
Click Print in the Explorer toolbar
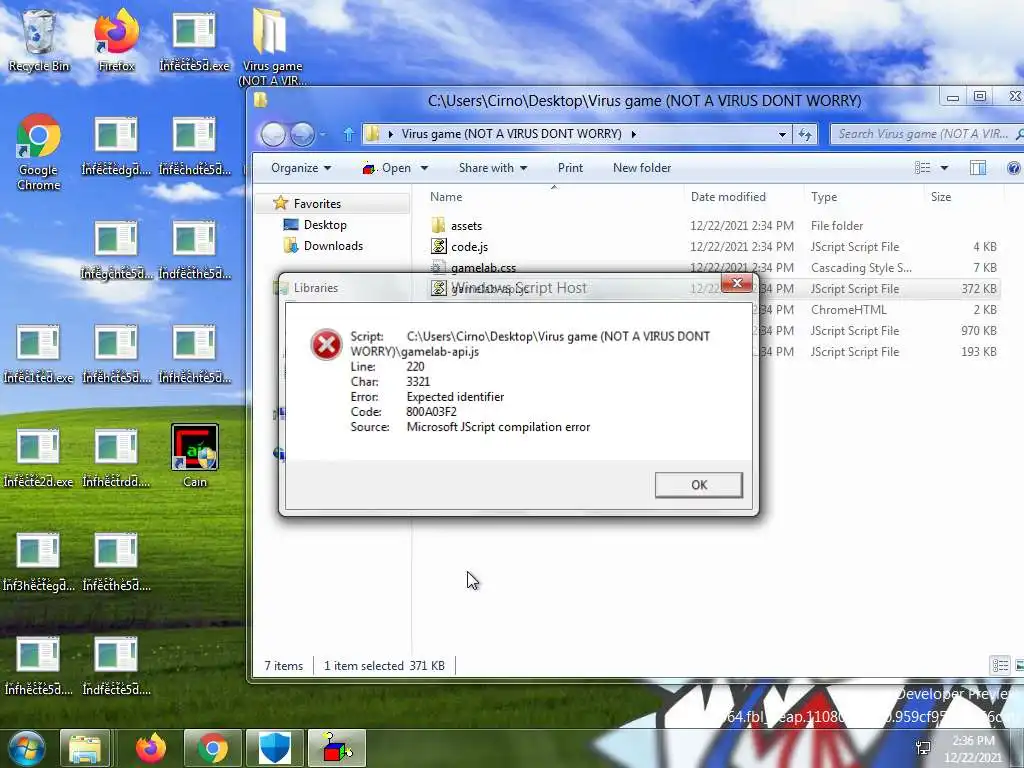570,168
